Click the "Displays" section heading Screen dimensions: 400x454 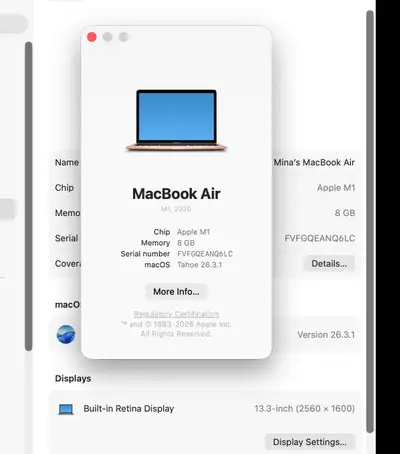point(73,379)
